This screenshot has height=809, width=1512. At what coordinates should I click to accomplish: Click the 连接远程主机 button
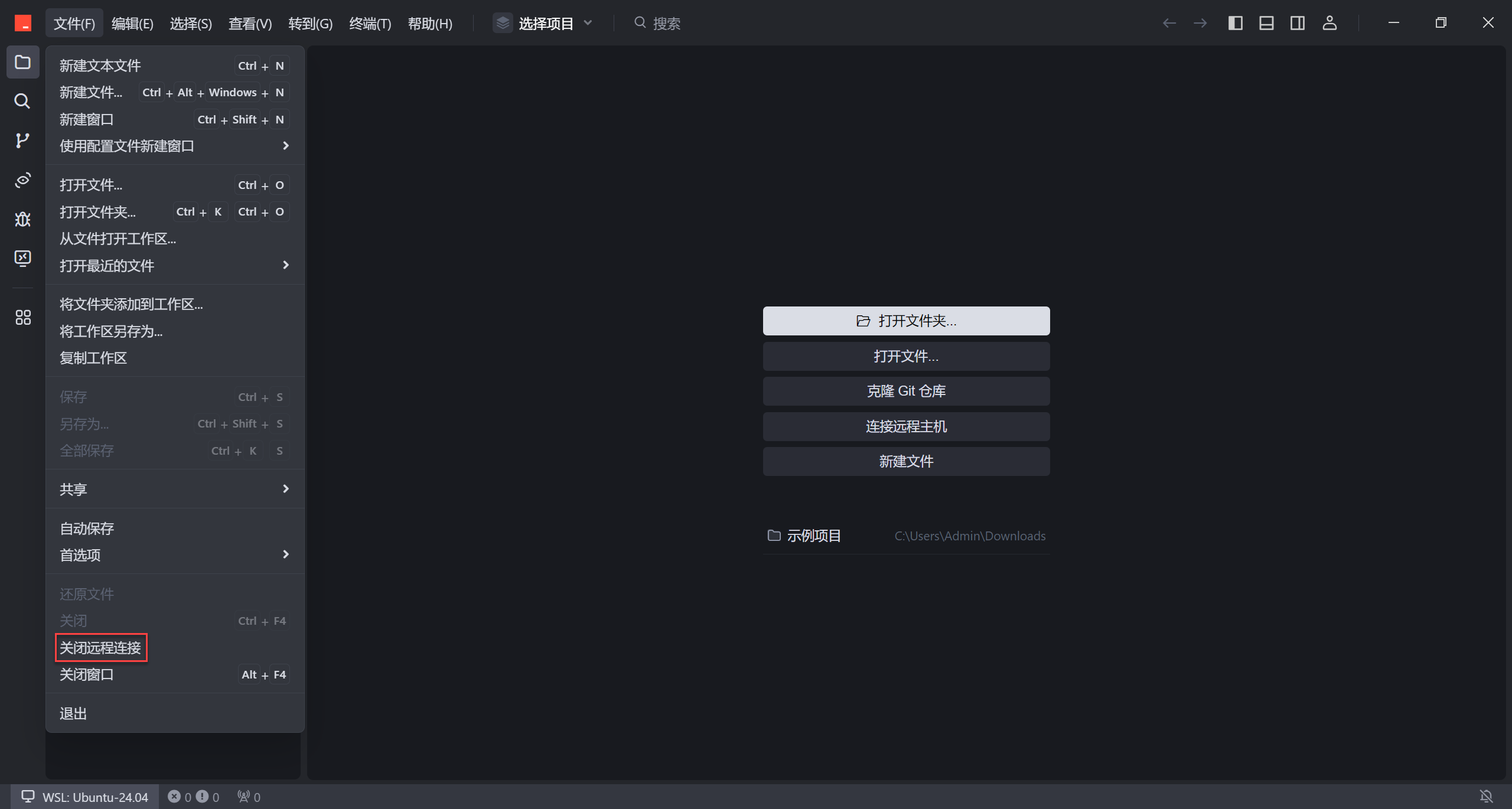(x=906, y=426)
